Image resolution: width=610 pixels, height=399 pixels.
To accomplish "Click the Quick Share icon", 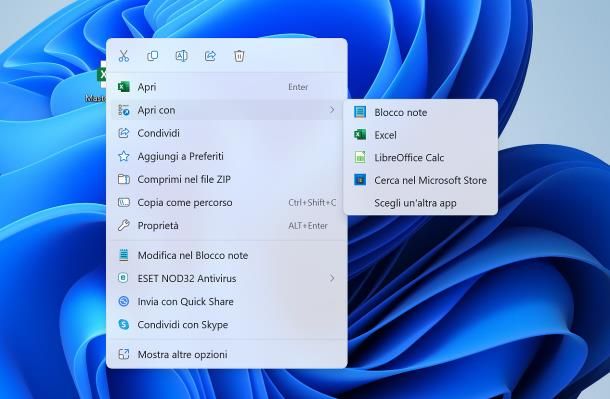I will click(x=124, y=301).
